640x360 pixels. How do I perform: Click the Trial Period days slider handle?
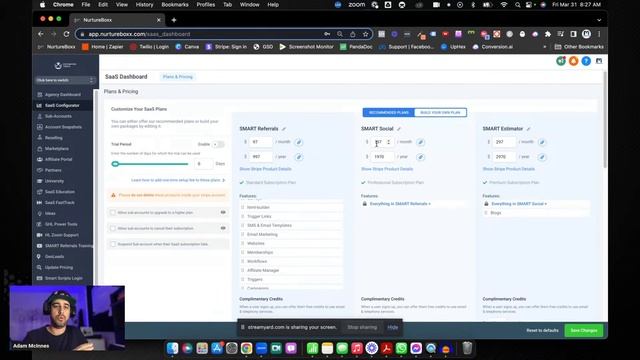pyautogui.click(x=115, y=164)
